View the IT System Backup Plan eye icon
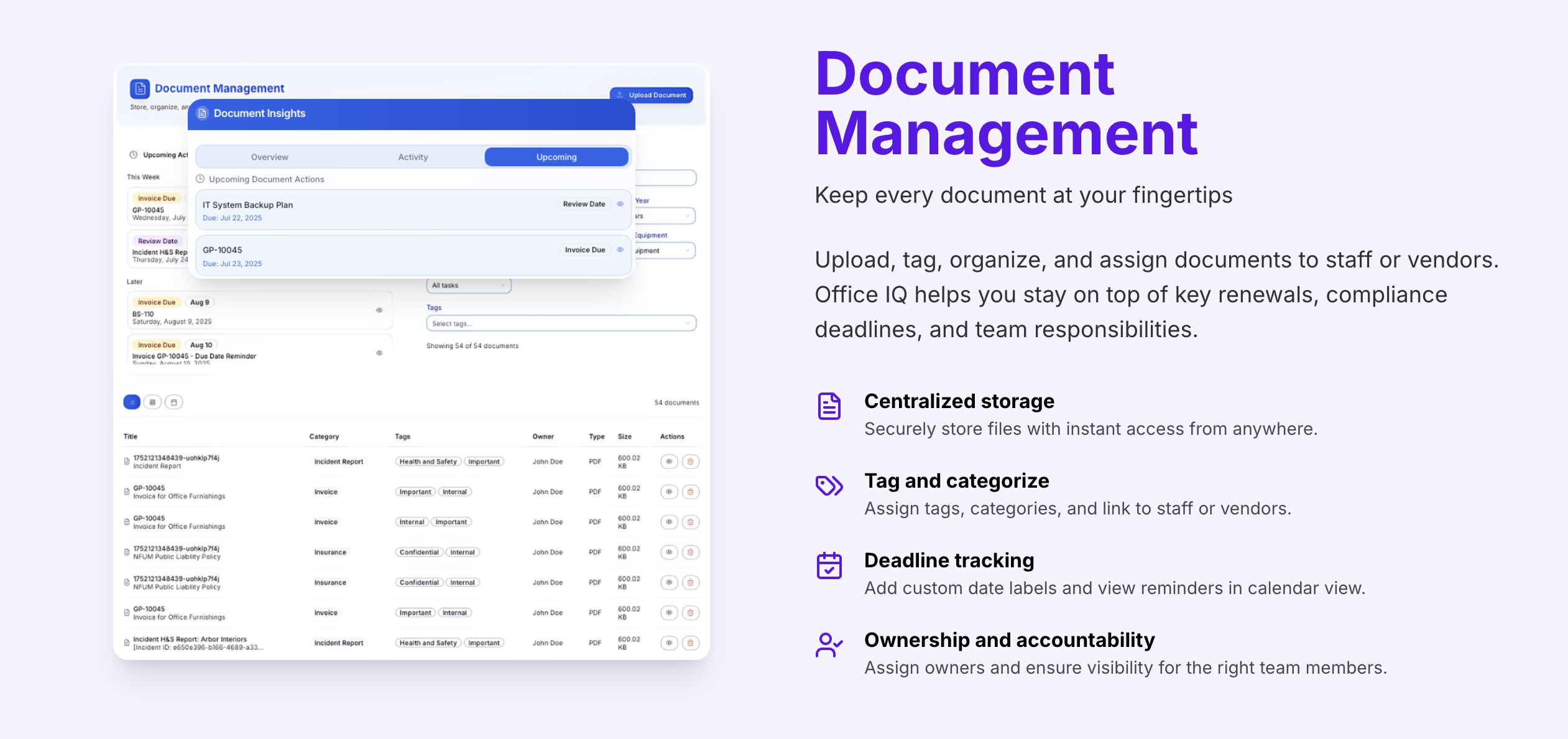 [620, 204]
